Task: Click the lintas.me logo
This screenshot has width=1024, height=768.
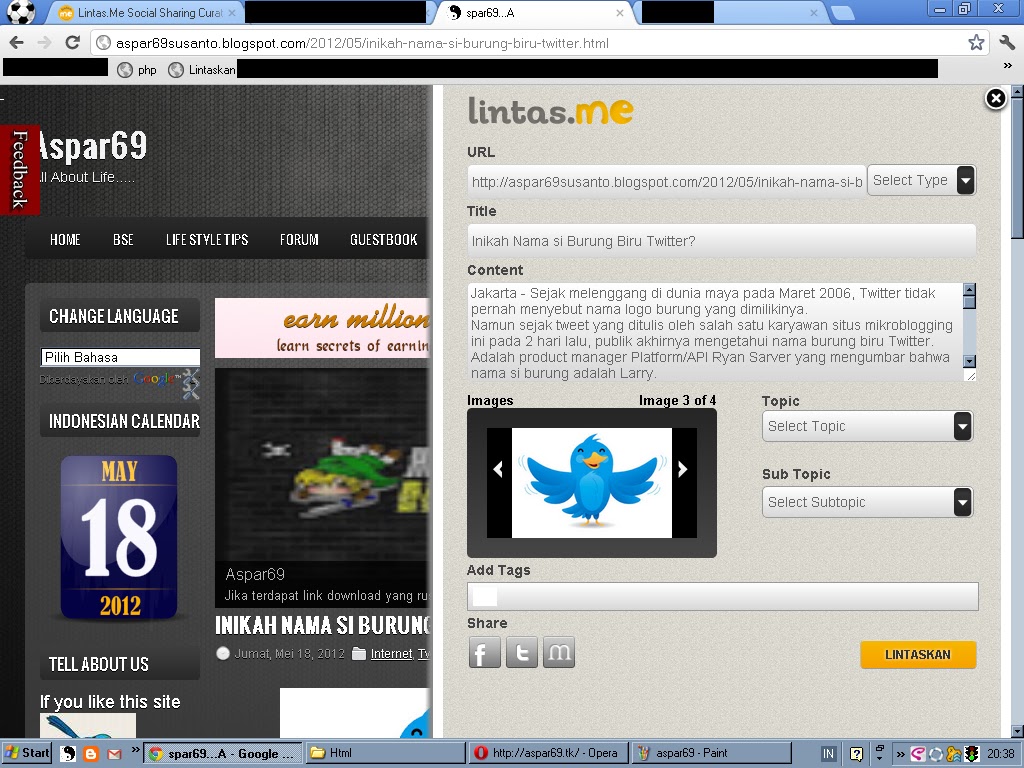Action: coord(550,111)
